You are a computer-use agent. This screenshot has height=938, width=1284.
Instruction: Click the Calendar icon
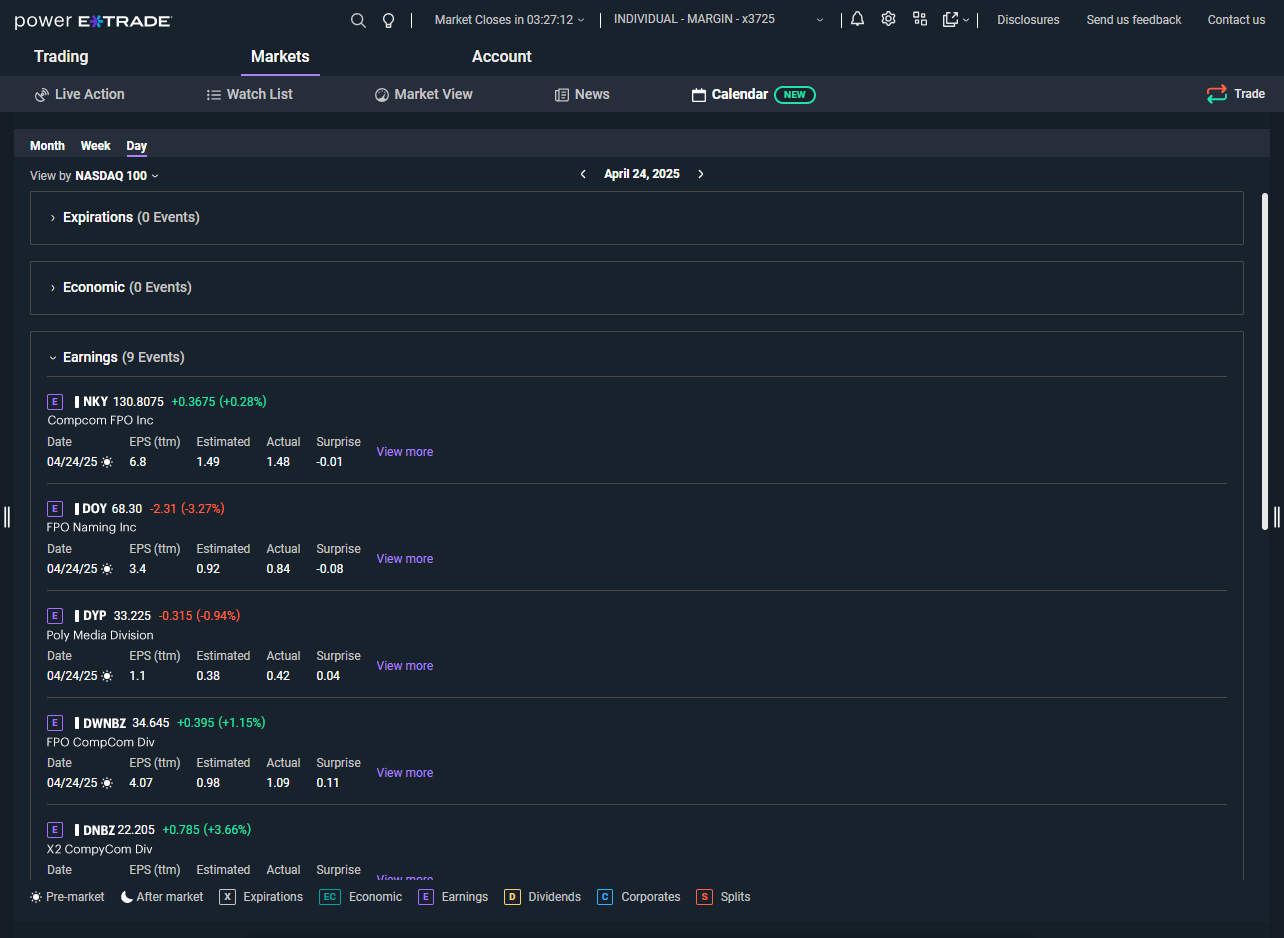699,95
